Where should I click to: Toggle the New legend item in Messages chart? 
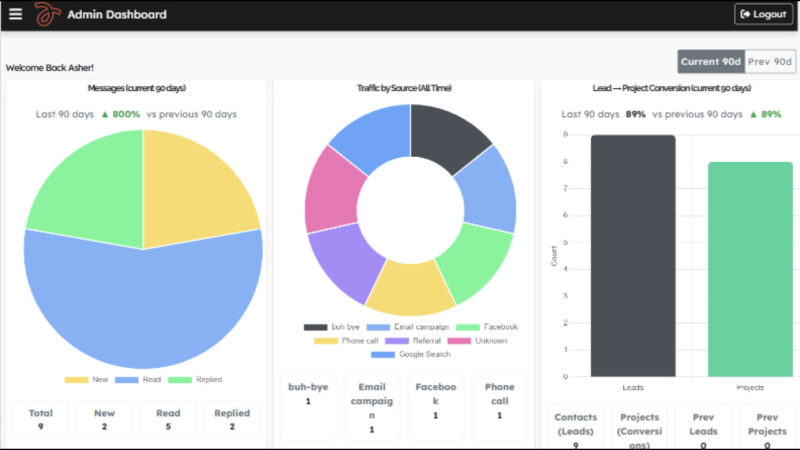coord(90,380)
